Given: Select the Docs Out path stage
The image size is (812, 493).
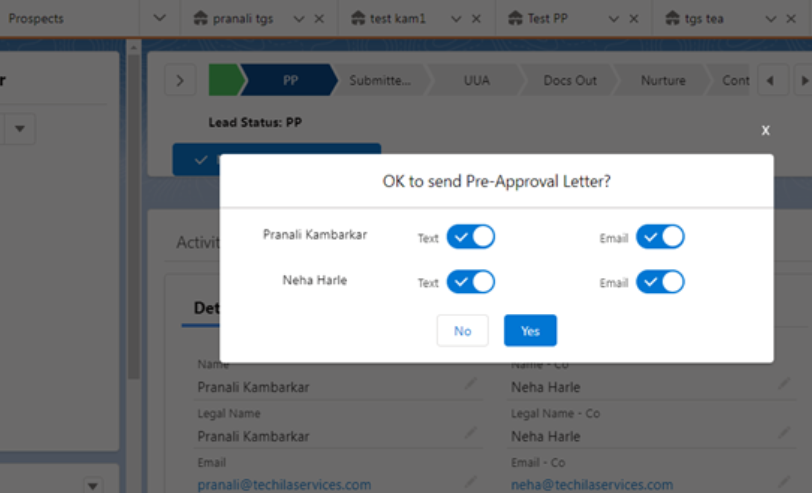Looking at the screenshot, I should 570,80.
